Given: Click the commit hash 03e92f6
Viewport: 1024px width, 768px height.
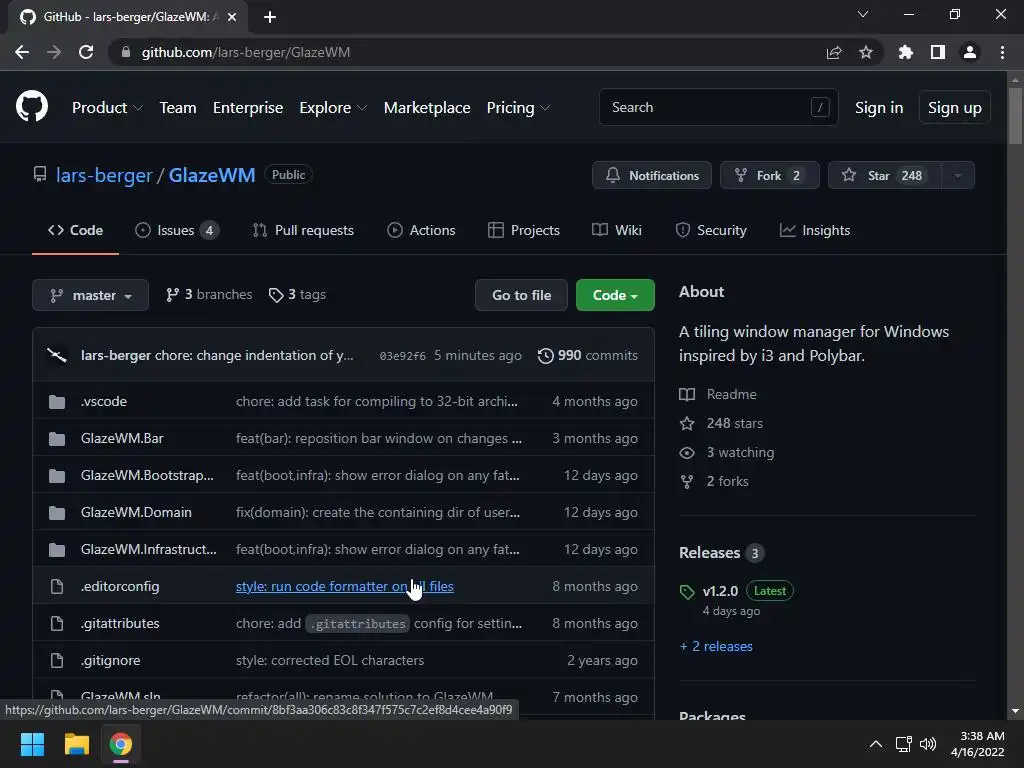Looking at the screenshot, I should (x=402, y=356).
